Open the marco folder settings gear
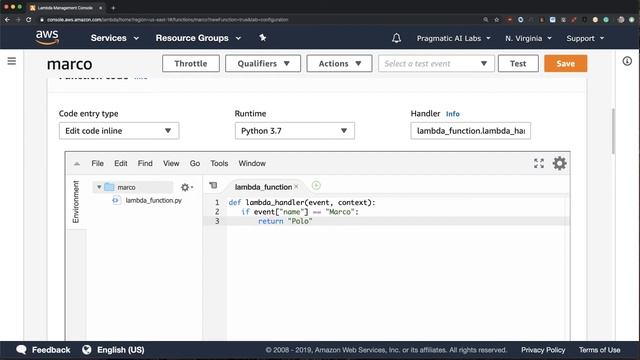The width and height of the screenshot is (640, 360). click(x=187, y=187)
